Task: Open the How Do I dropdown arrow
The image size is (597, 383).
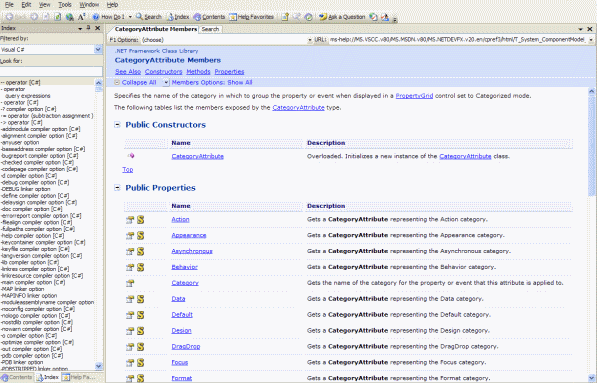Action: 130,17
